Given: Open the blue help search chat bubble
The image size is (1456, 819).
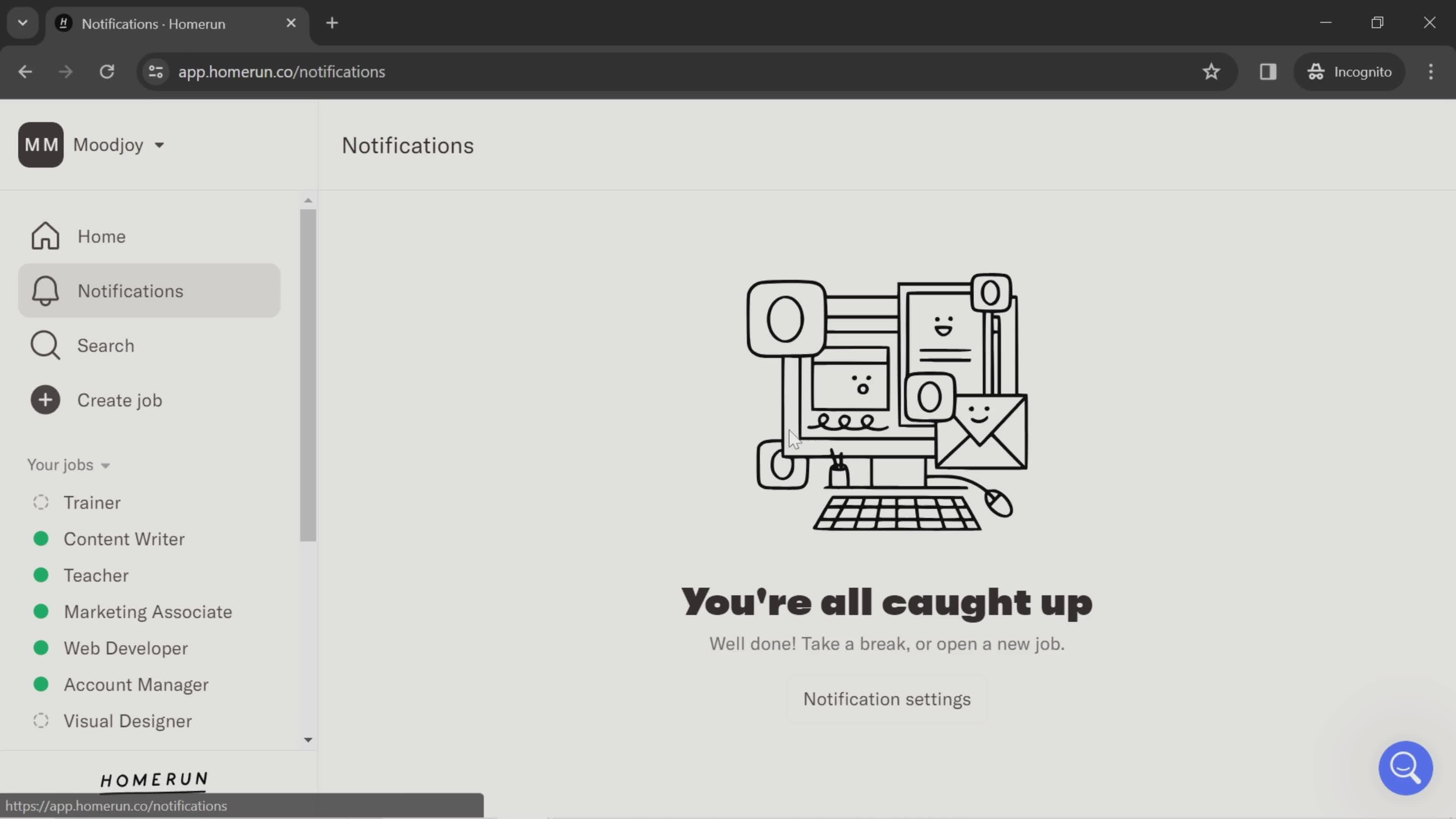Looking at the screenshot, I should click(1405, 767).
